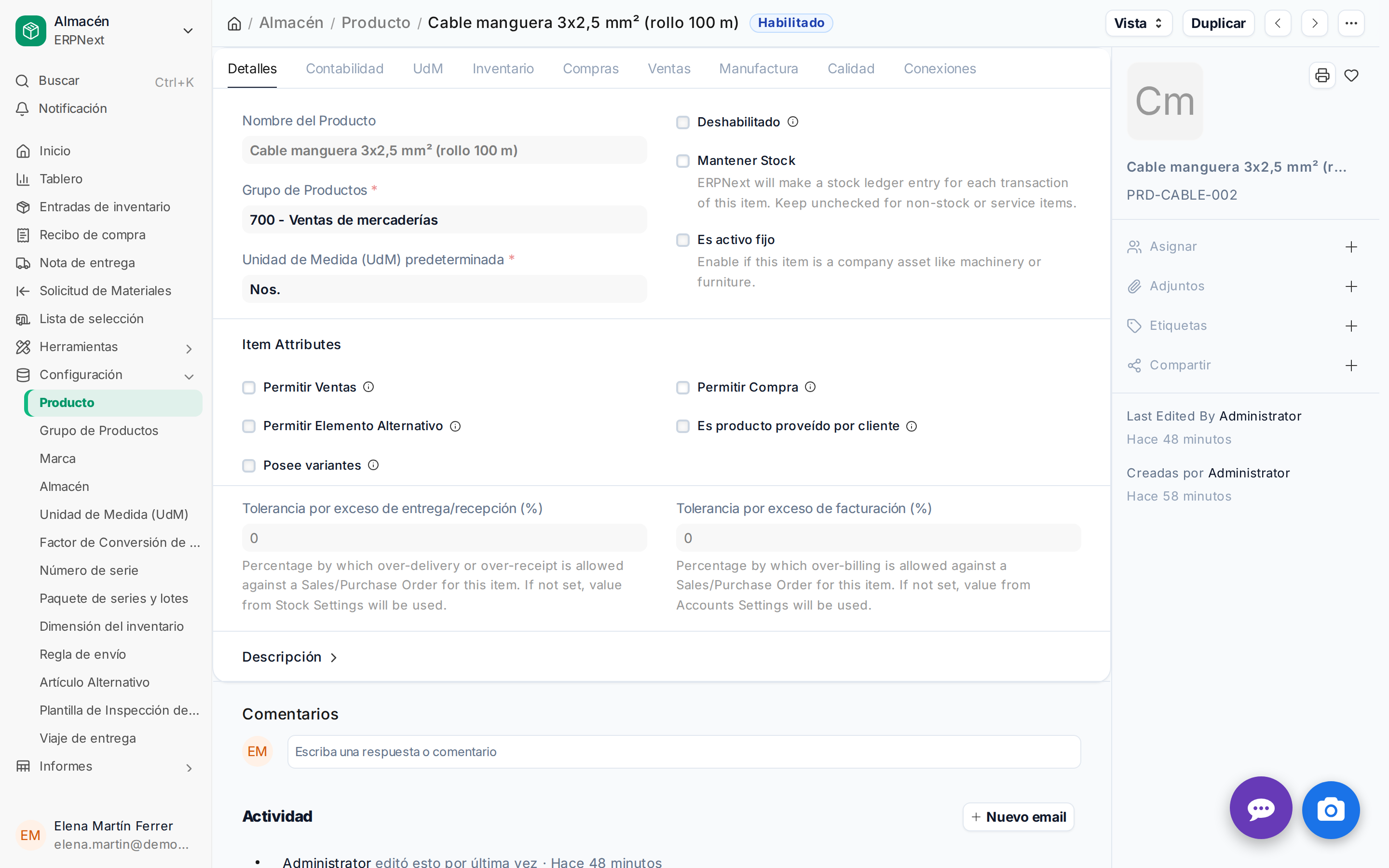Image resolution: width=1389 pixels, height=868 pixels.
Task: Open Buscar search in sidebar
Action: (106, 81)
